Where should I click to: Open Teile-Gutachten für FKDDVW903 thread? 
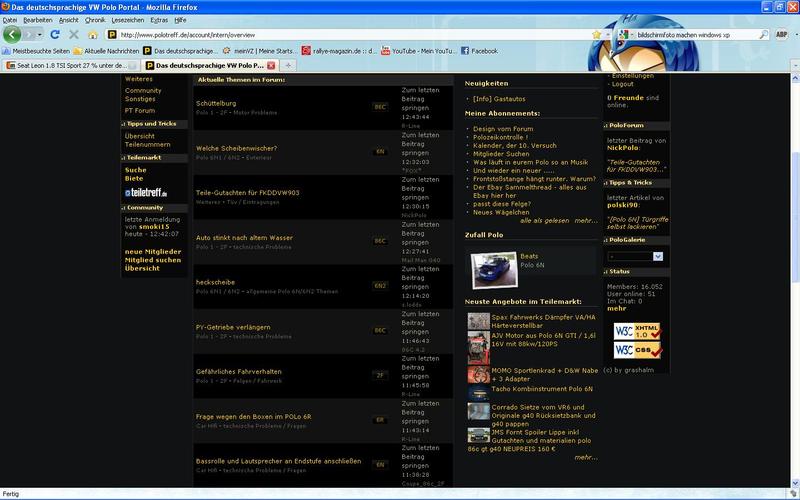coord(247,193)
